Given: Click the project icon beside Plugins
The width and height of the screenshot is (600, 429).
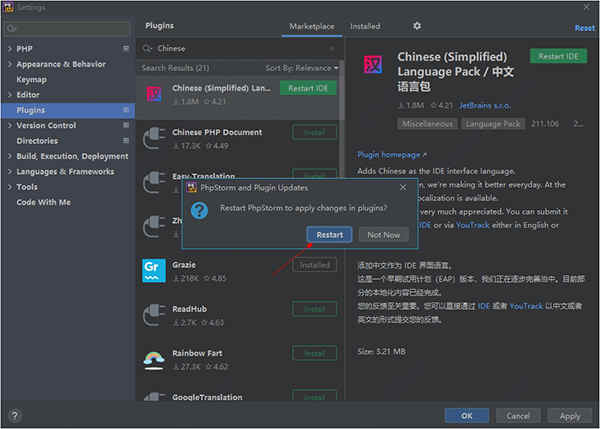Looking at the screenshot, I should [126, 110].
